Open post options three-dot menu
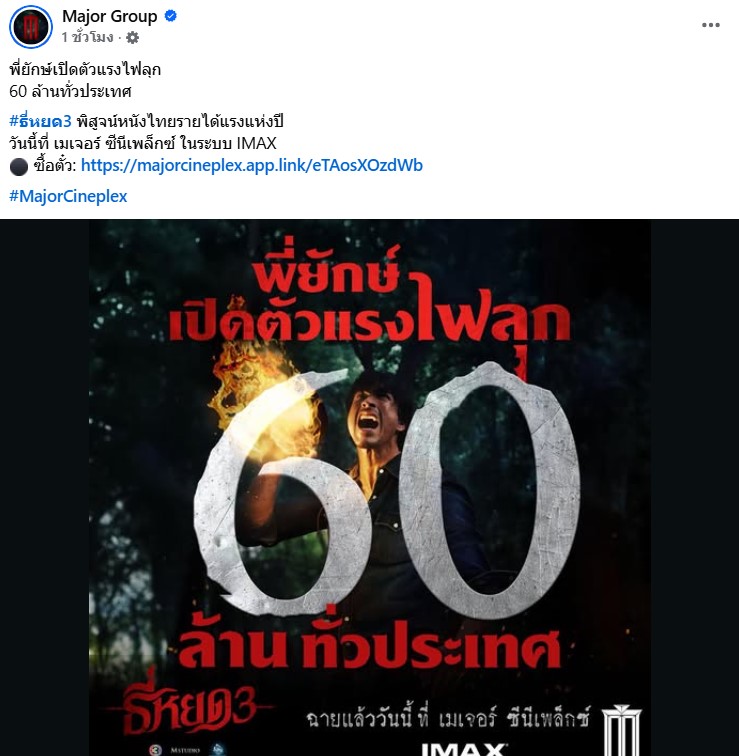This screenshot has width=739, height=756. pos(711,25)
